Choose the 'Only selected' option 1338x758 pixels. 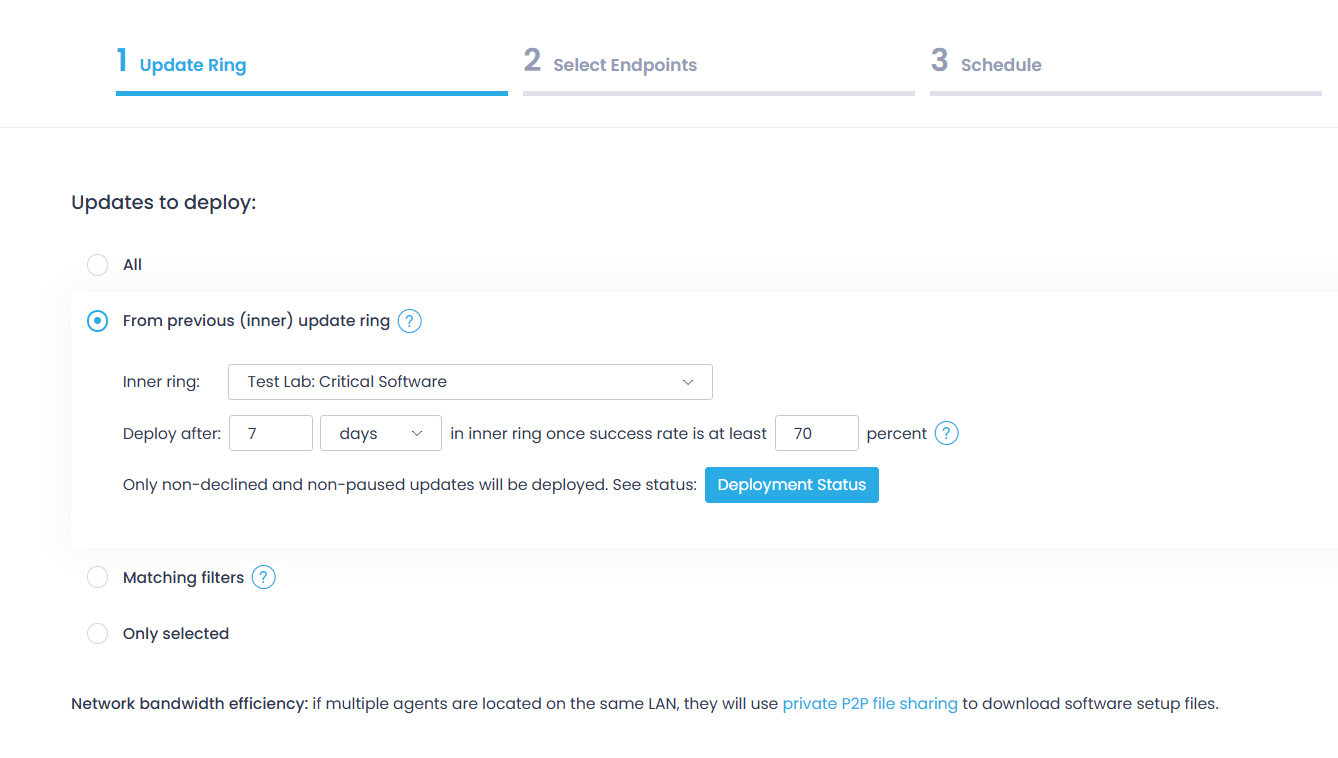[97, 633]
